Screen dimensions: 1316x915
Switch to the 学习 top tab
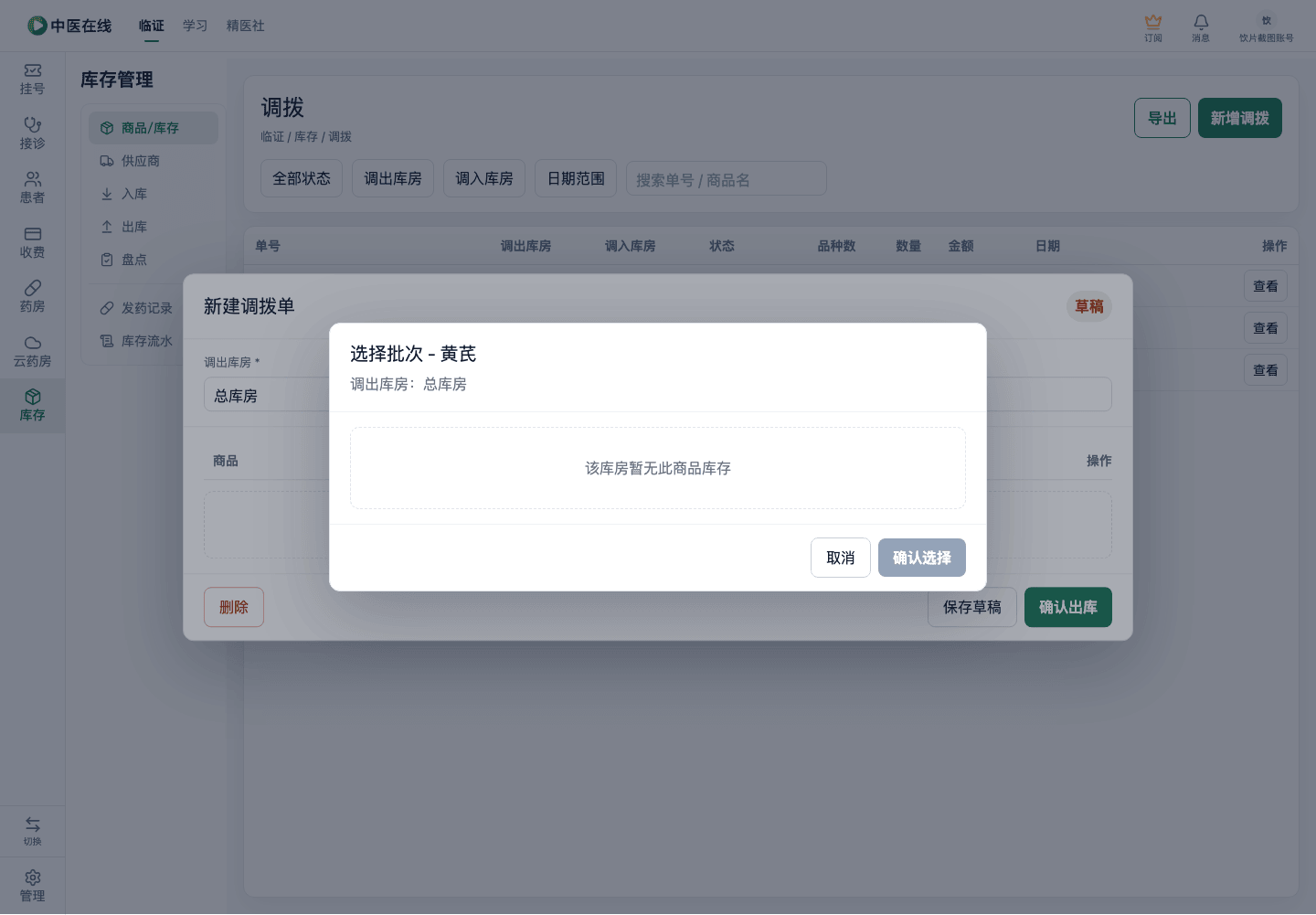click(x=196, y=26)
